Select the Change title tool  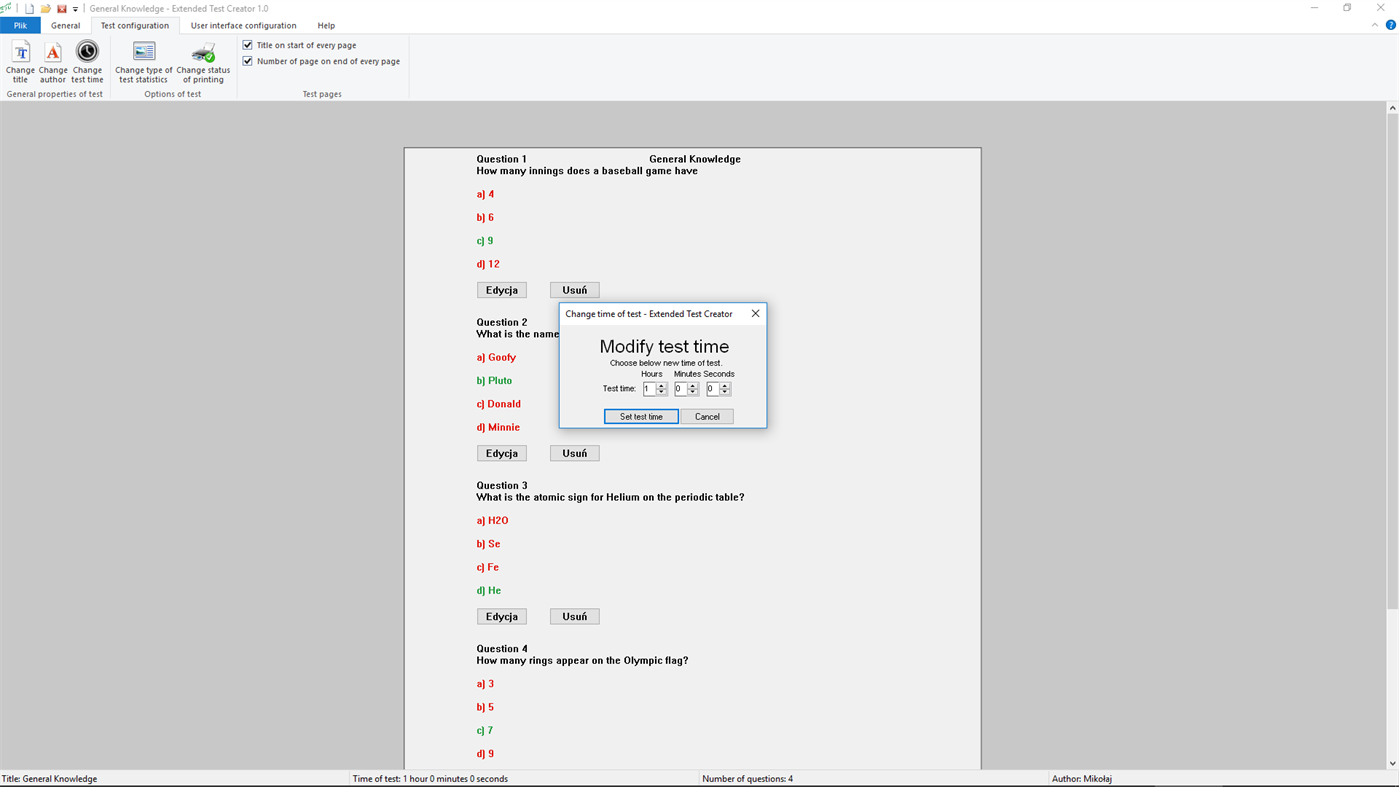(x=20, y=58)
